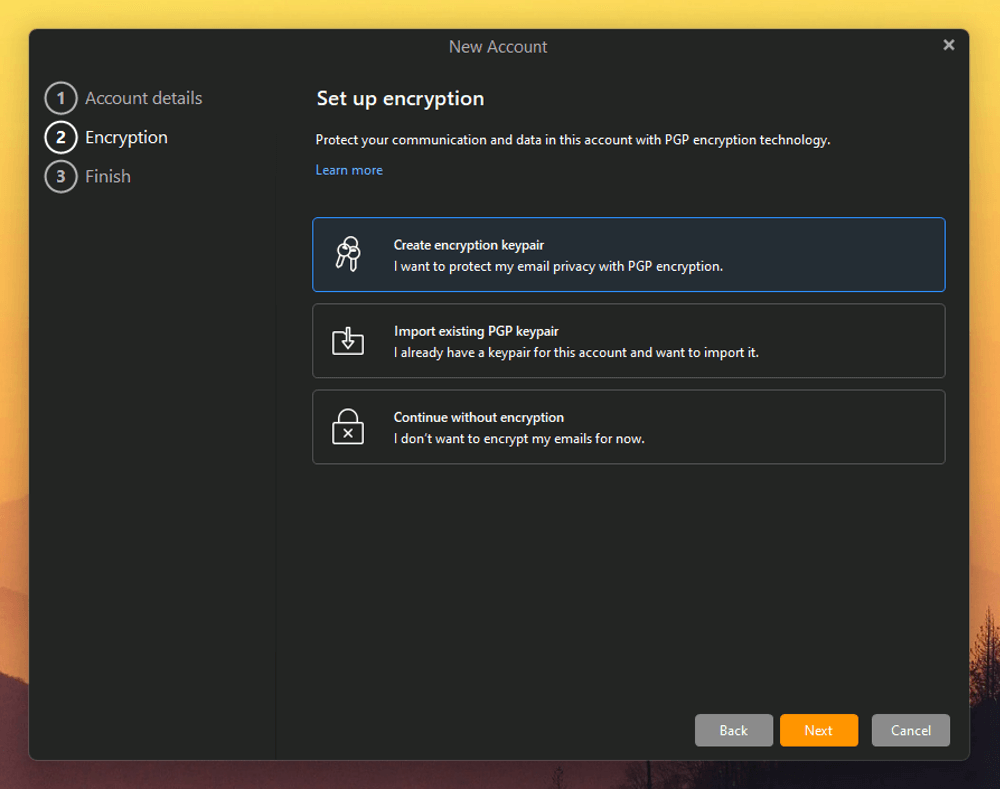This screenshot has width=1000, height=789.
Task: Close the New Account dialog with X
Action: 948,45
